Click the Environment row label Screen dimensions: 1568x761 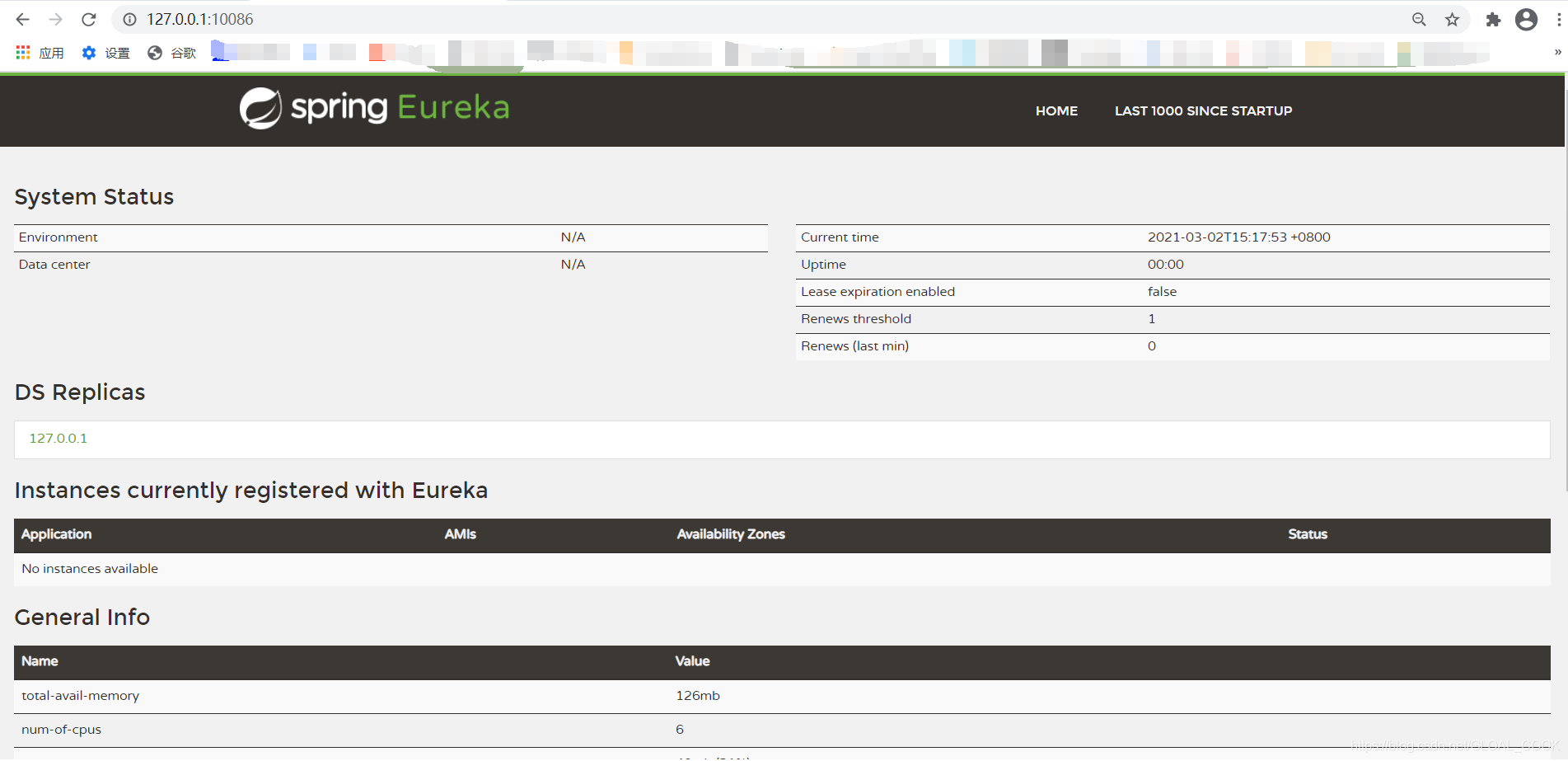tap(58, 237)
